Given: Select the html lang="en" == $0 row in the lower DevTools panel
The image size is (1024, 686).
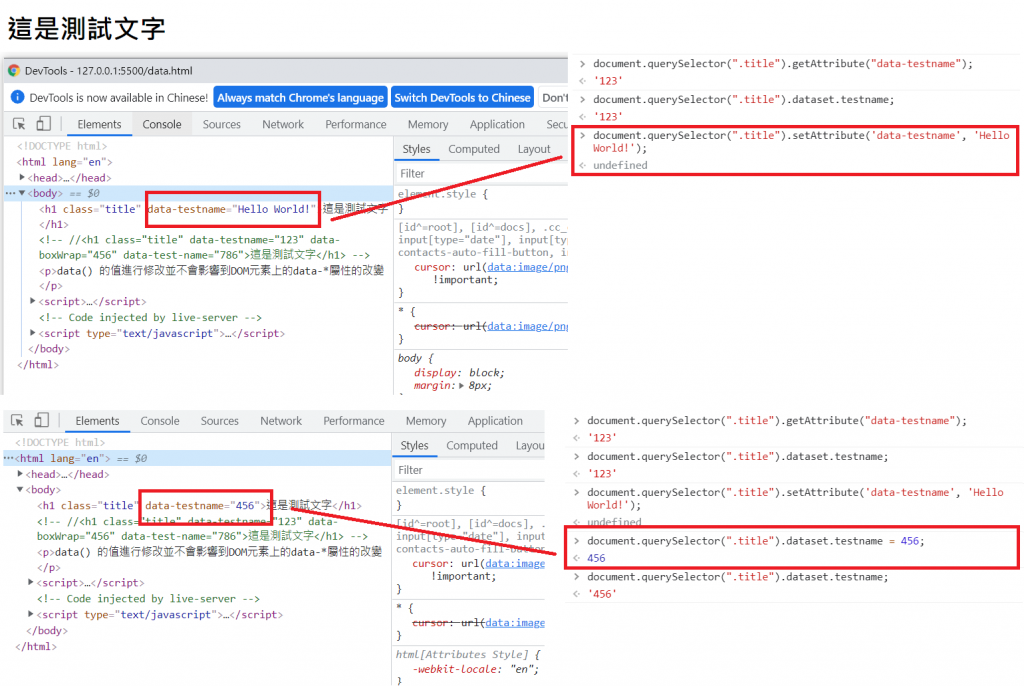Looking at the screenshot, I should click(197, 459).
